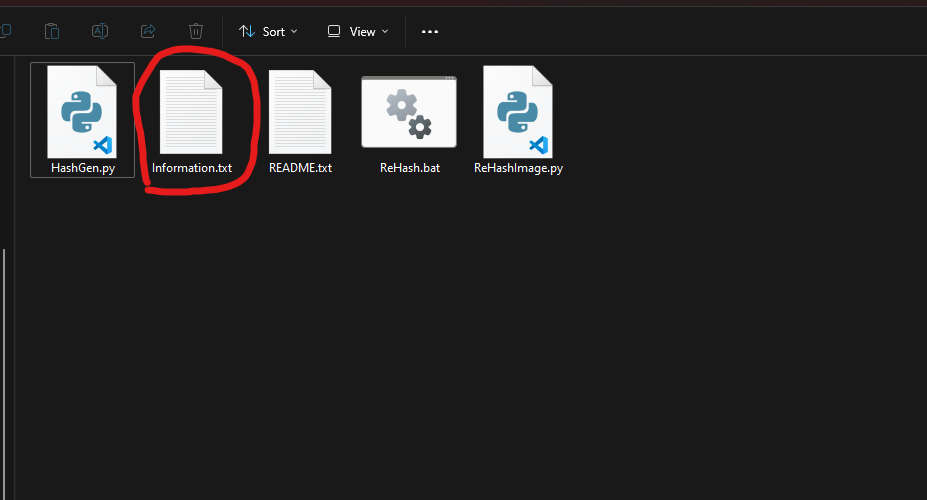Click the Rename icon in toolbar
This screenshot has height=500, width=927.
[x=100, y=31]
